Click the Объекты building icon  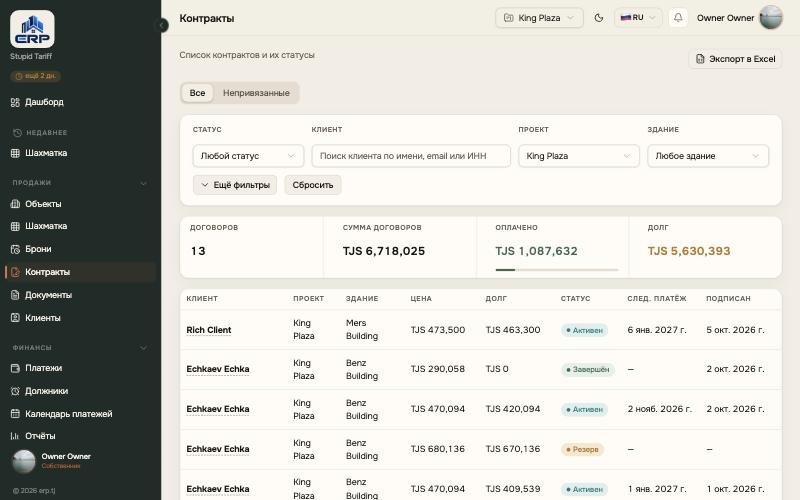[15, 204]
